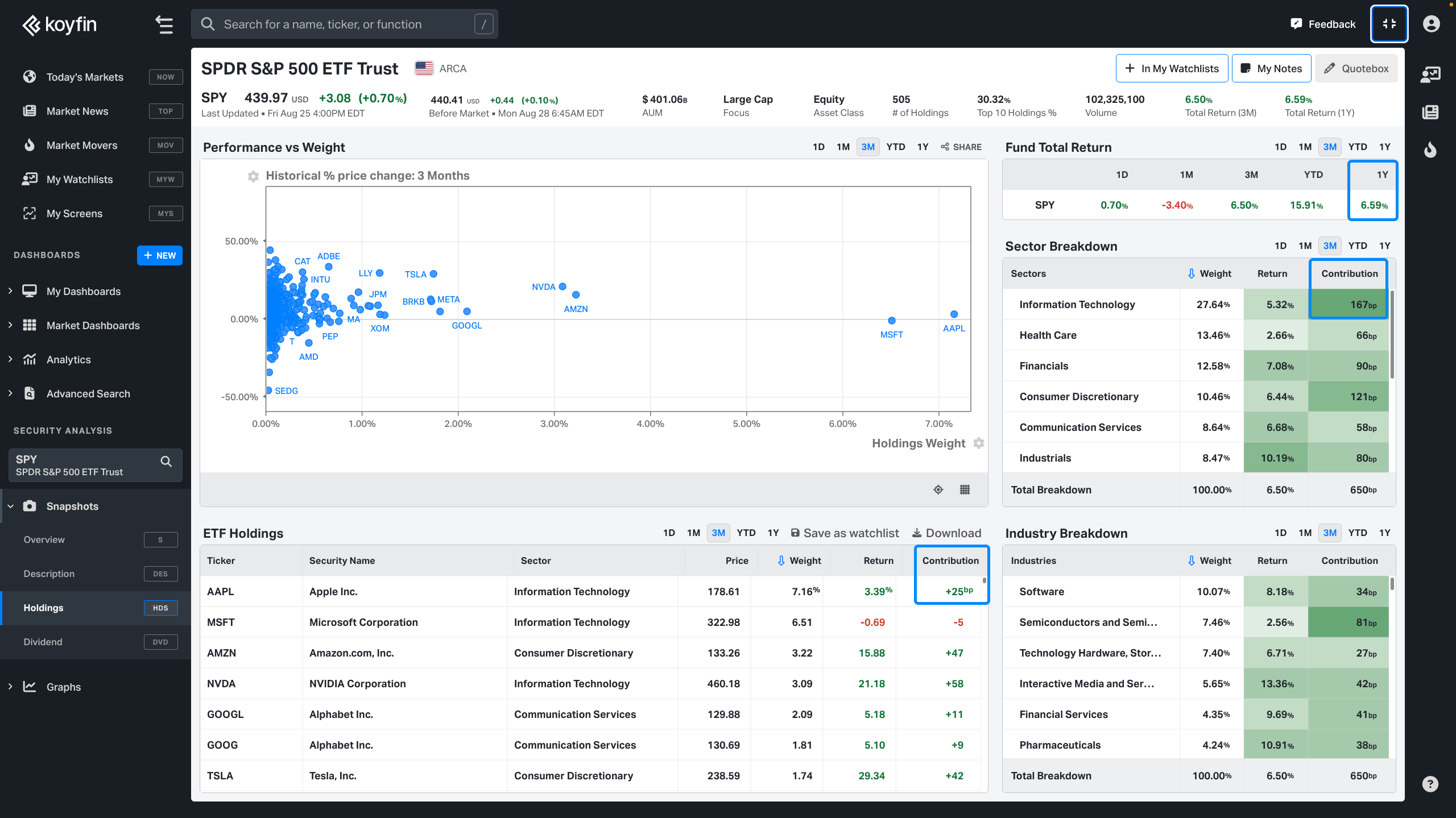This screenshot has height=818, width=1456.
Task: Download the ETF holdings
Action: 946,533
